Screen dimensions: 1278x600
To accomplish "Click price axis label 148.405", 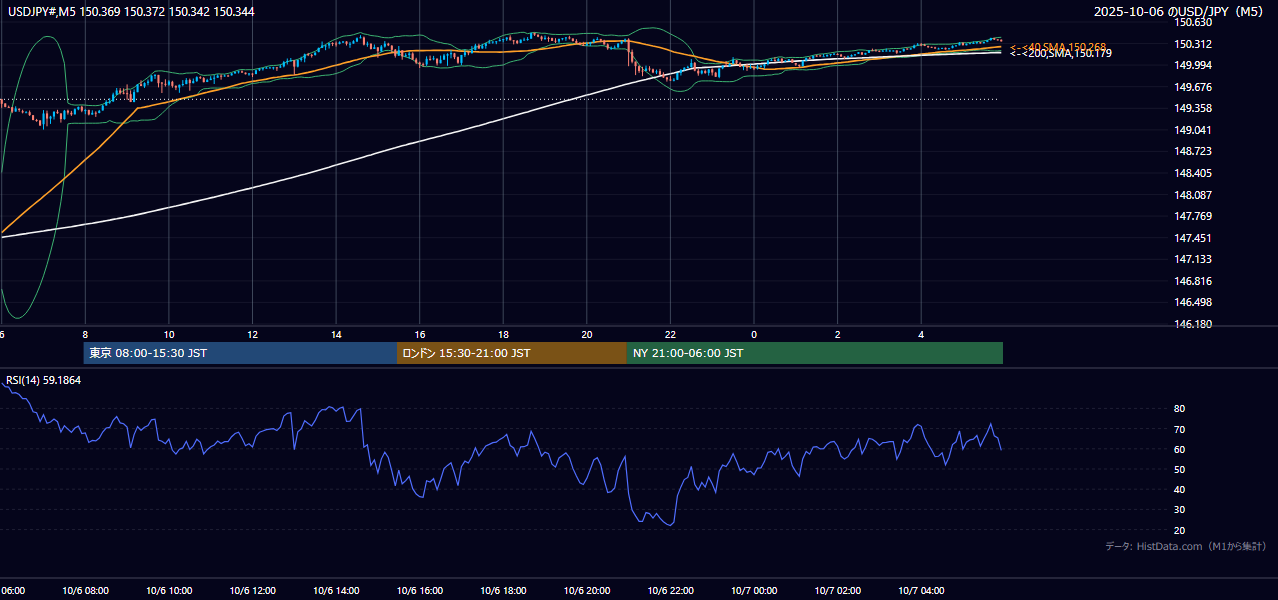I will [1193, 173].
